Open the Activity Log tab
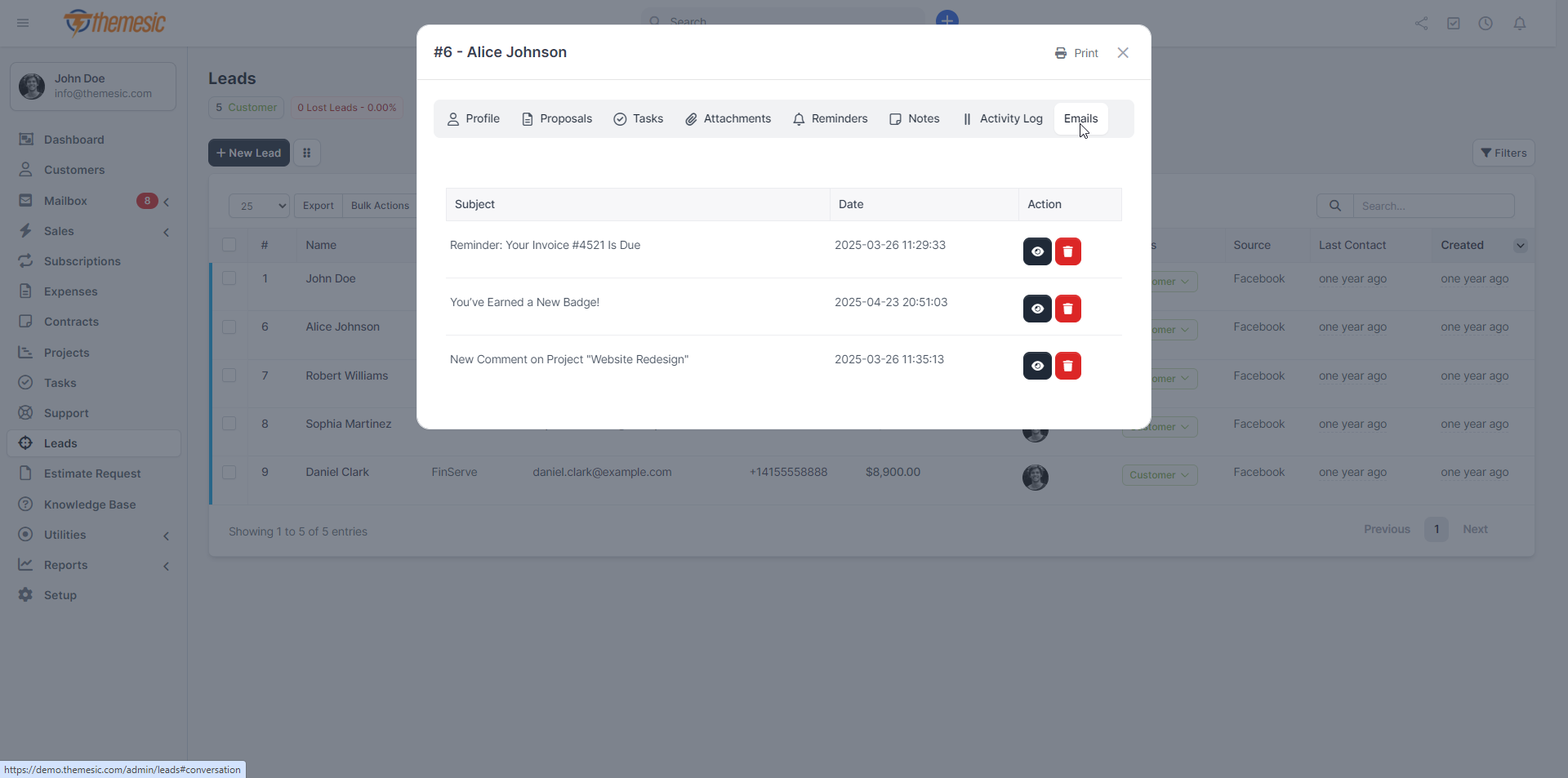 [x=1003, y=118]
